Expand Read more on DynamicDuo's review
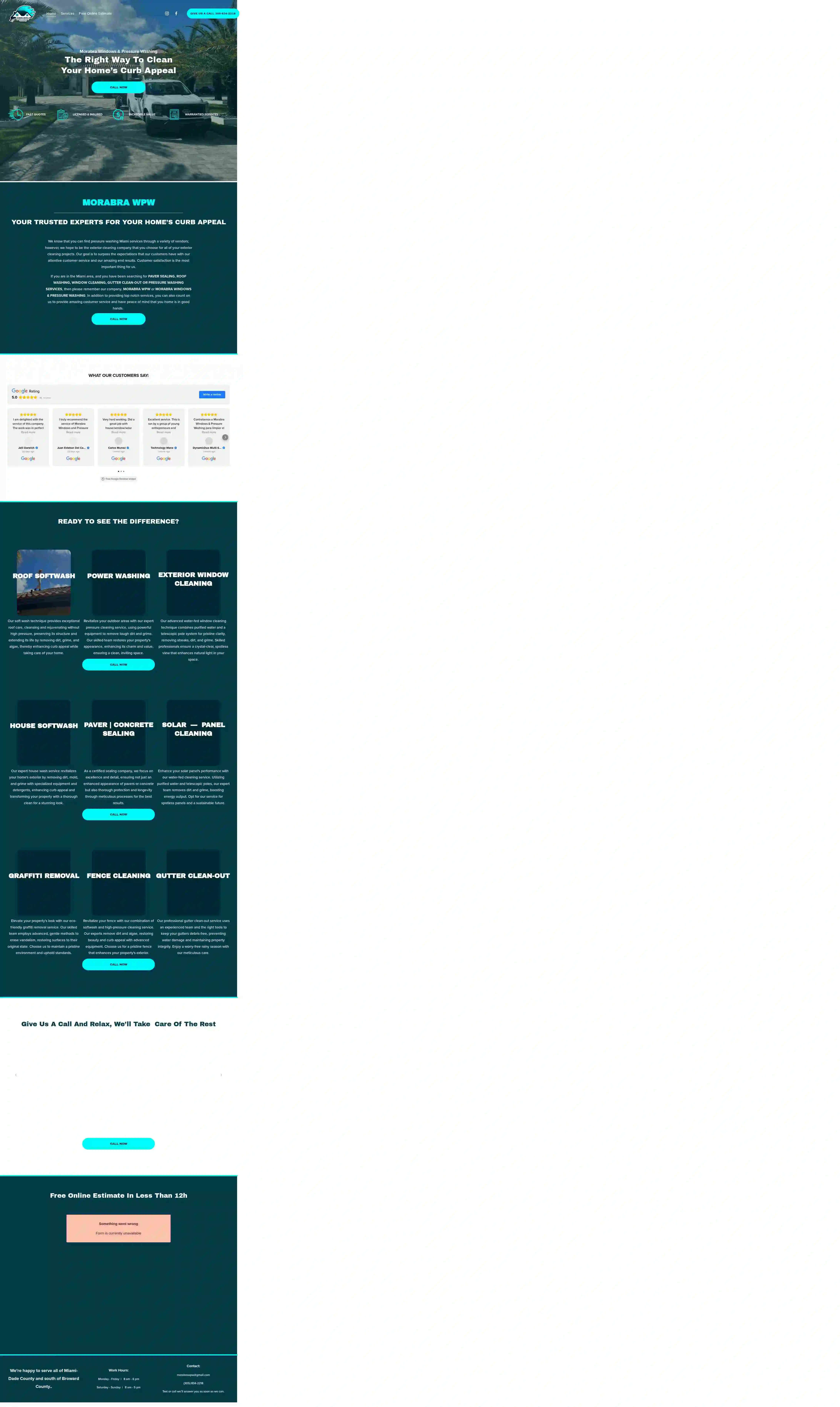The width and height of the screenshot is (840, 1407). 209,432
